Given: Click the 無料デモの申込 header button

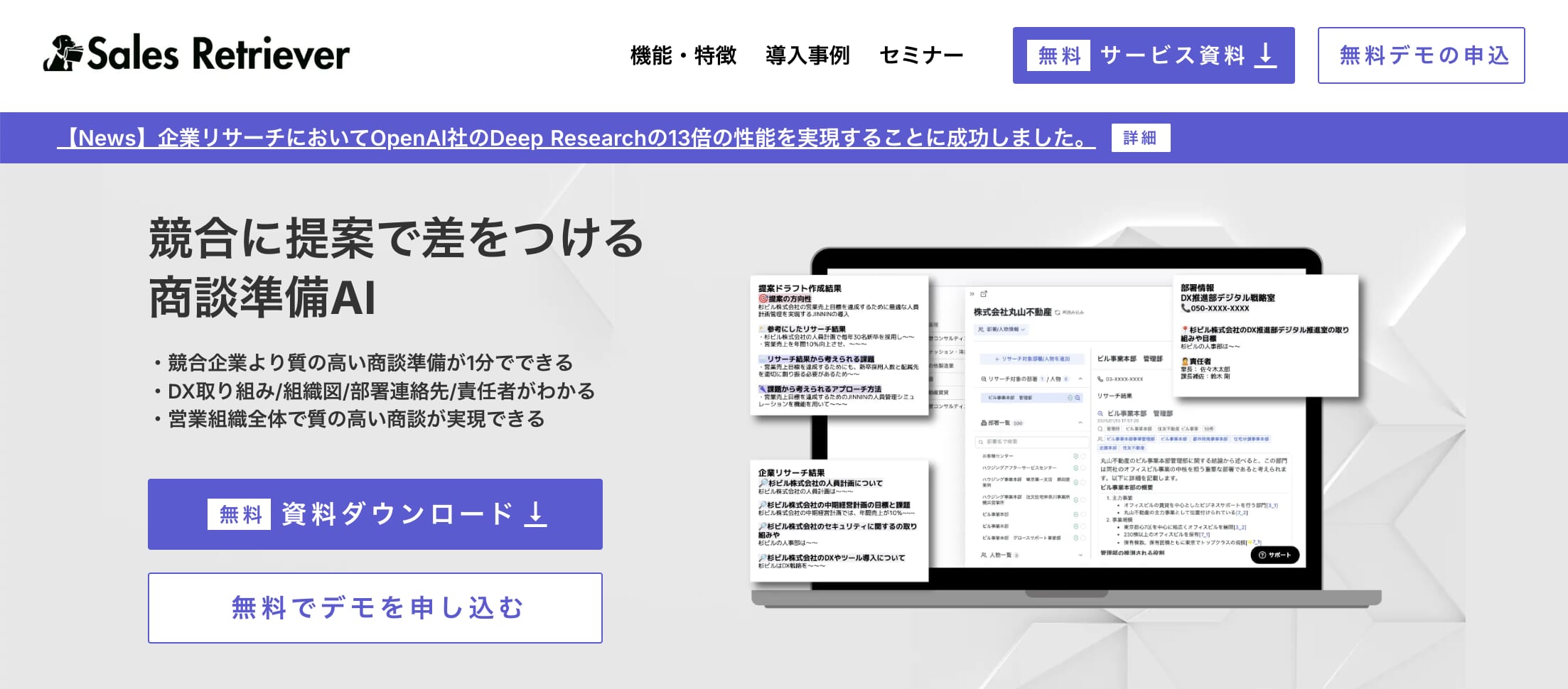Looking at the screenshot, I should coord(1421,55).
